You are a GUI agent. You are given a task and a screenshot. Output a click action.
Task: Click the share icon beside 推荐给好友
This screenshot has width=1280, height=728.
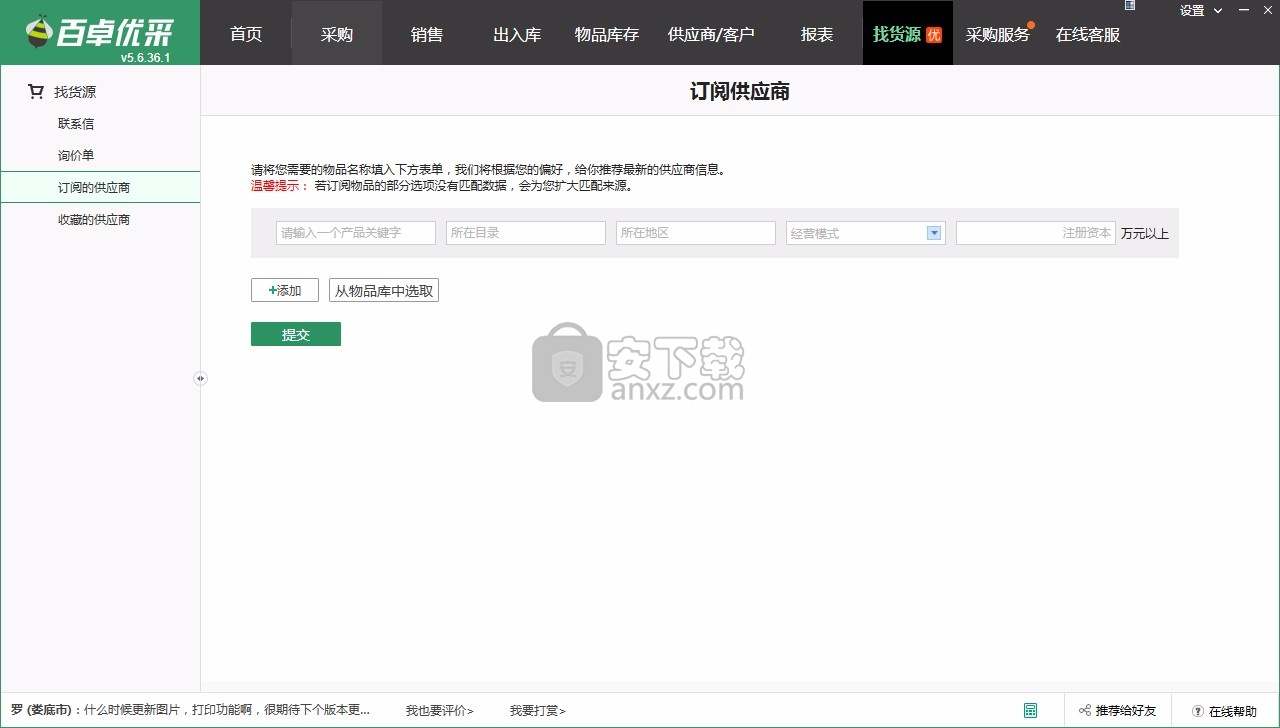click(x=1085, y=711)
